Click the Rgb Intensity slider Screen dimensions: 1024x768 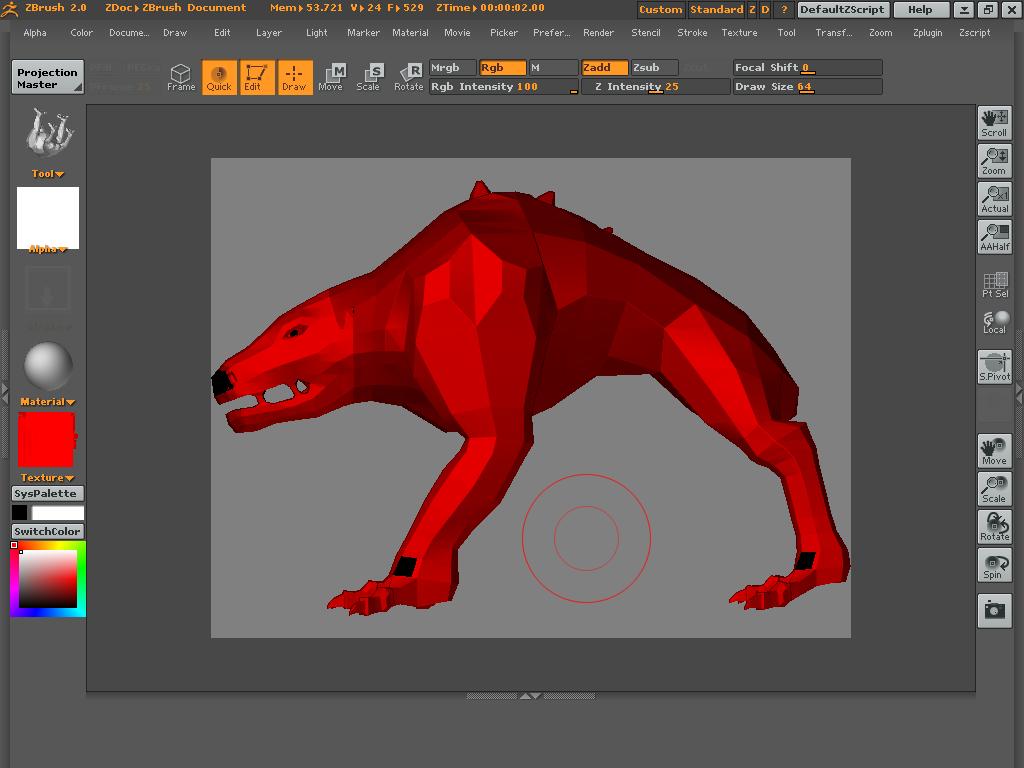[503, 87]
